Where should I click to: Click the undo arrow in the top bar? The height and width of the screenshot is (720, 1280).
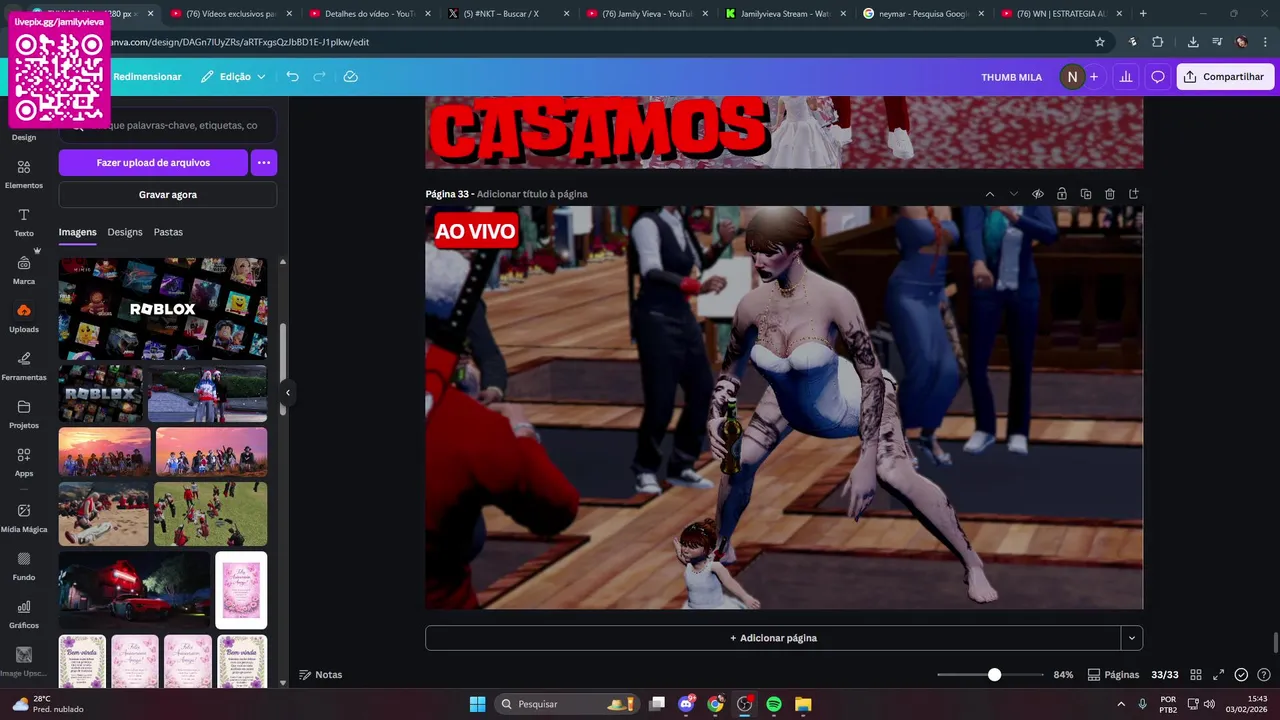(x=292, y=77)
